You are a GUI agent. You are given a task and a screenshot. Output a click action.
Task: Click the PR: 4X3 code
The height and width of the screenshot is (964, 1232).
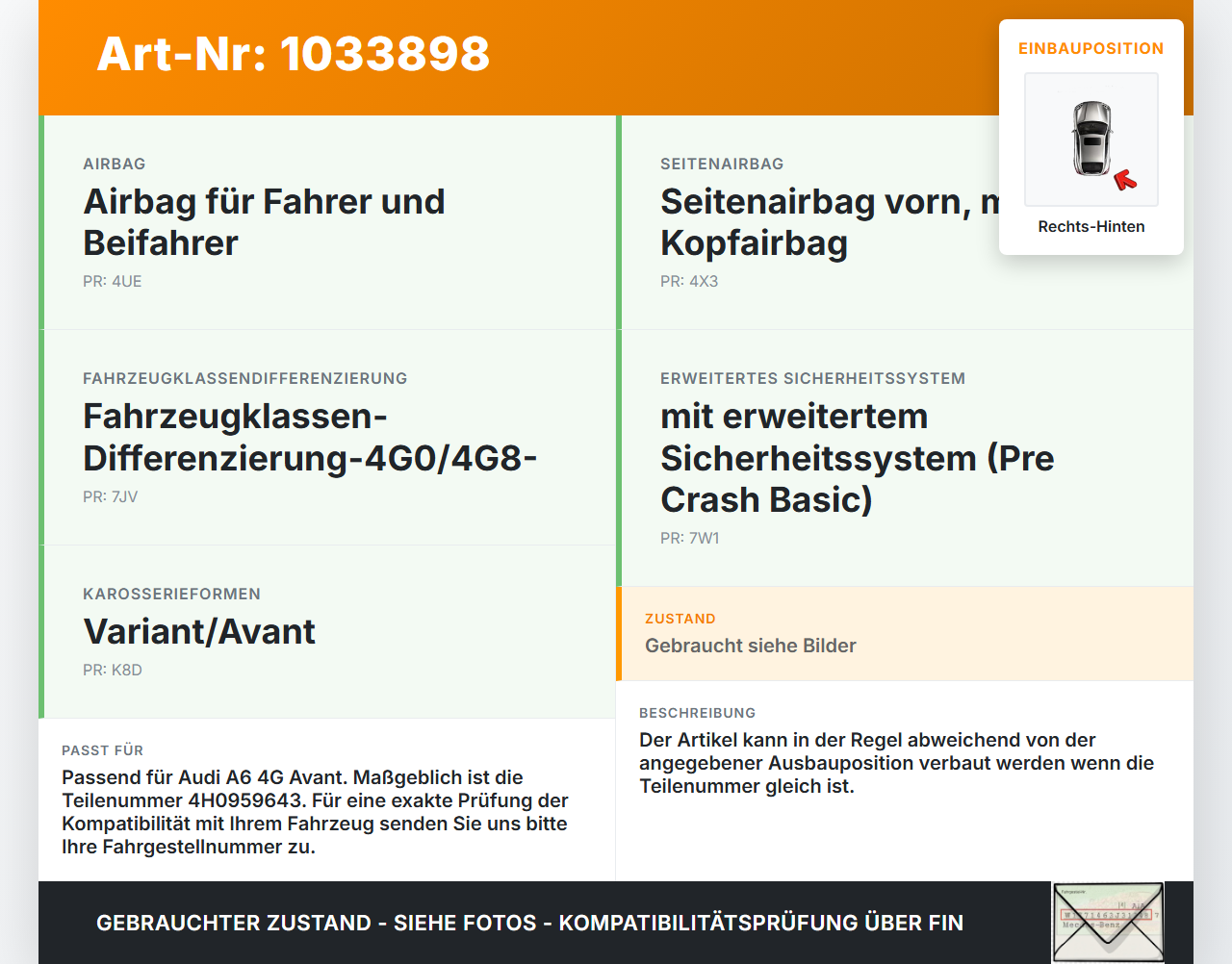[689, 281]
